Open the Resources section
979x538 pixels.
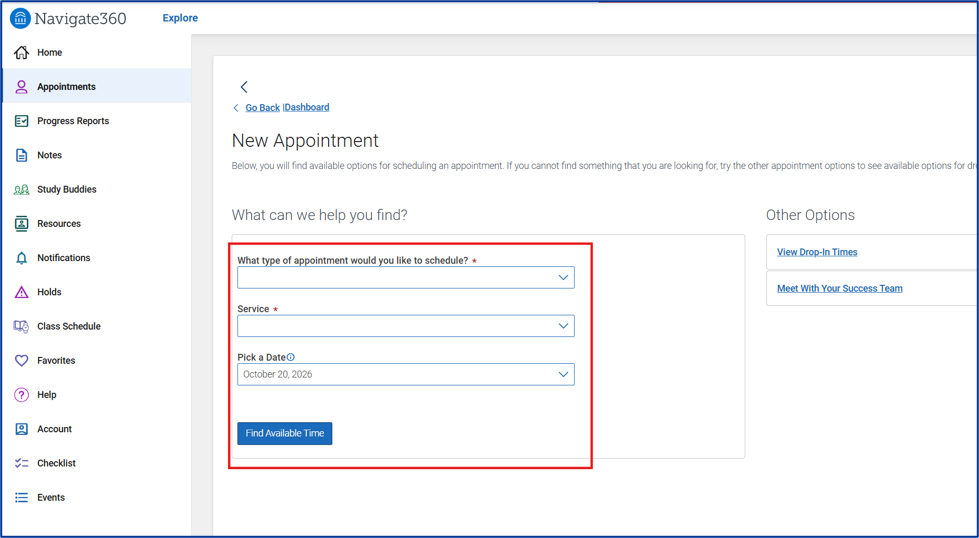pyautogui.click(x=96, y=223)
